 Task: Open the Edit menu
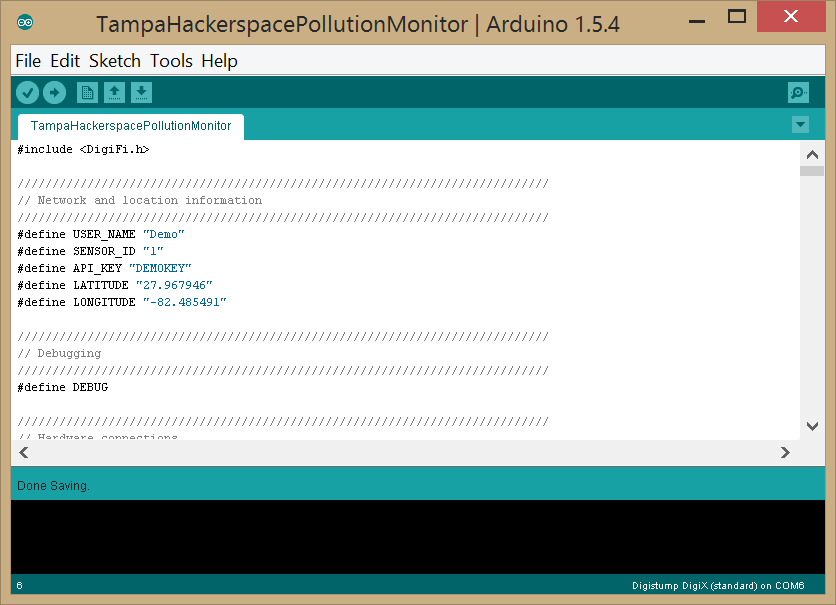pos(65,61)
